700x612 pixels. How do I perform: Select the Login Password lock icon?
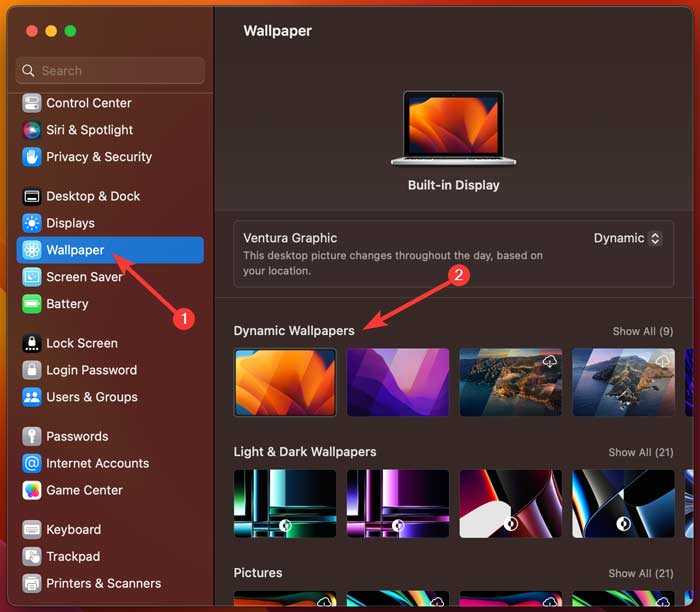pos(32,370)
